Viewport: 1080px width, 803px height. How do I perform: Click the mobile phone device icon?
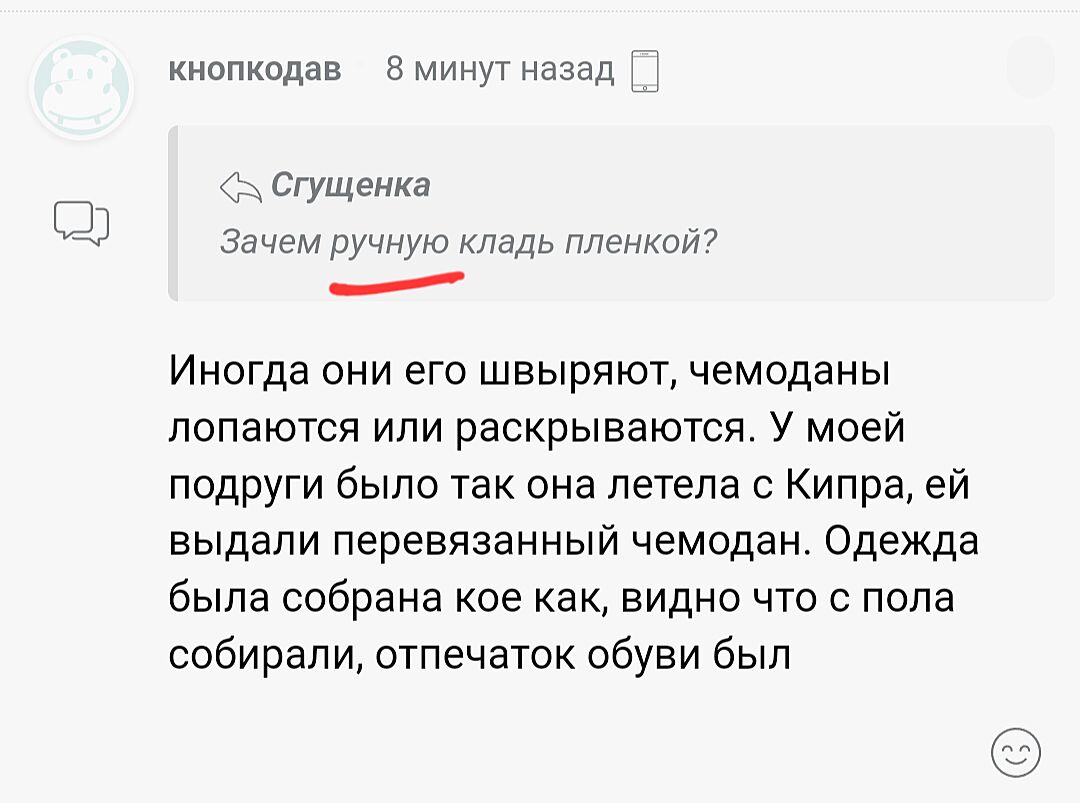[x=645, y=71]
